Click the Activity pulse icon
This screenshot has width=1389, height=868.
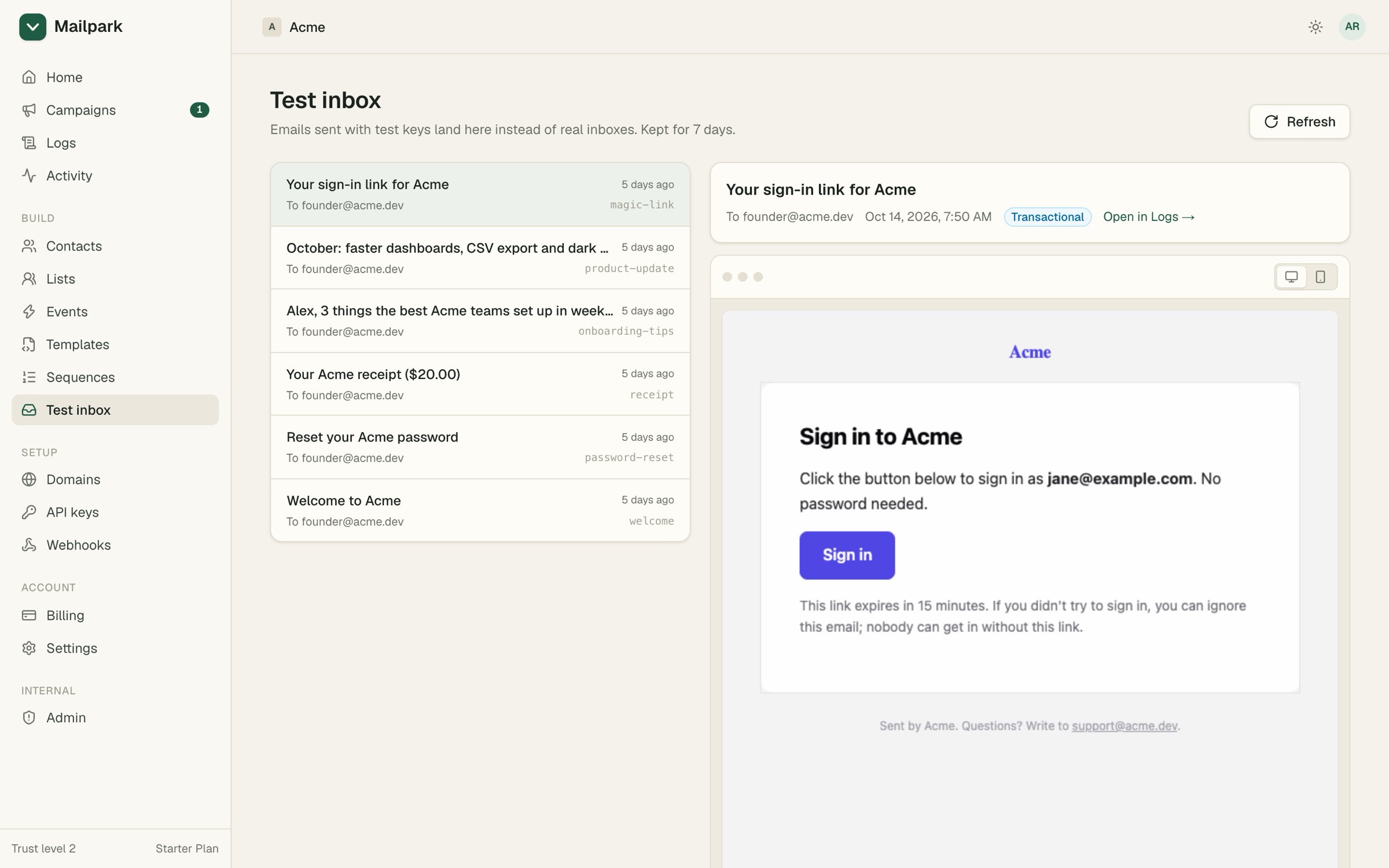pyautogui.click(x=29, y=175)
